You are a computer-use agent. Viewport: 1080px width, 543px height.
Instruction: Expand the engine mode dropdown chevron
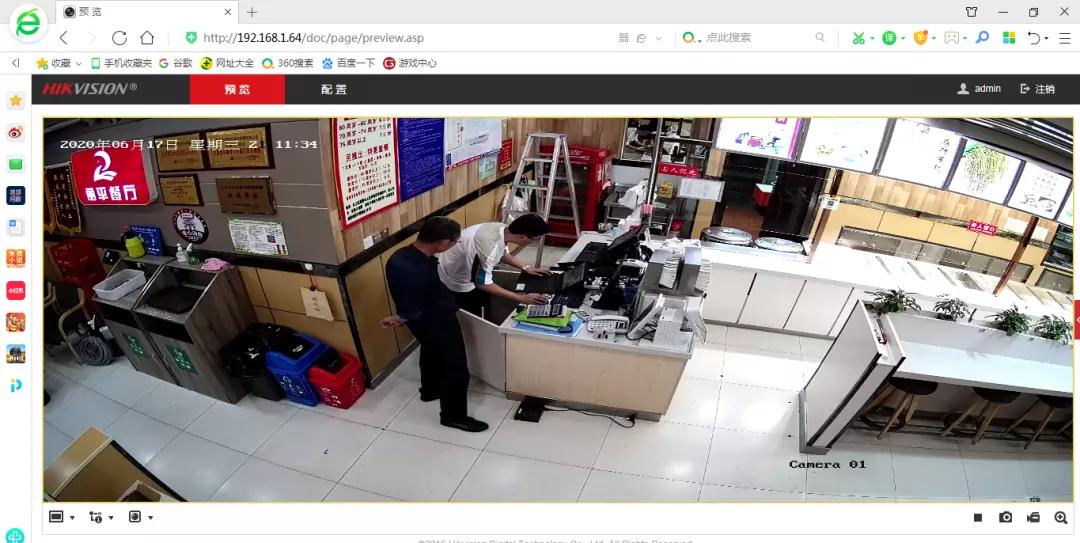658,39
